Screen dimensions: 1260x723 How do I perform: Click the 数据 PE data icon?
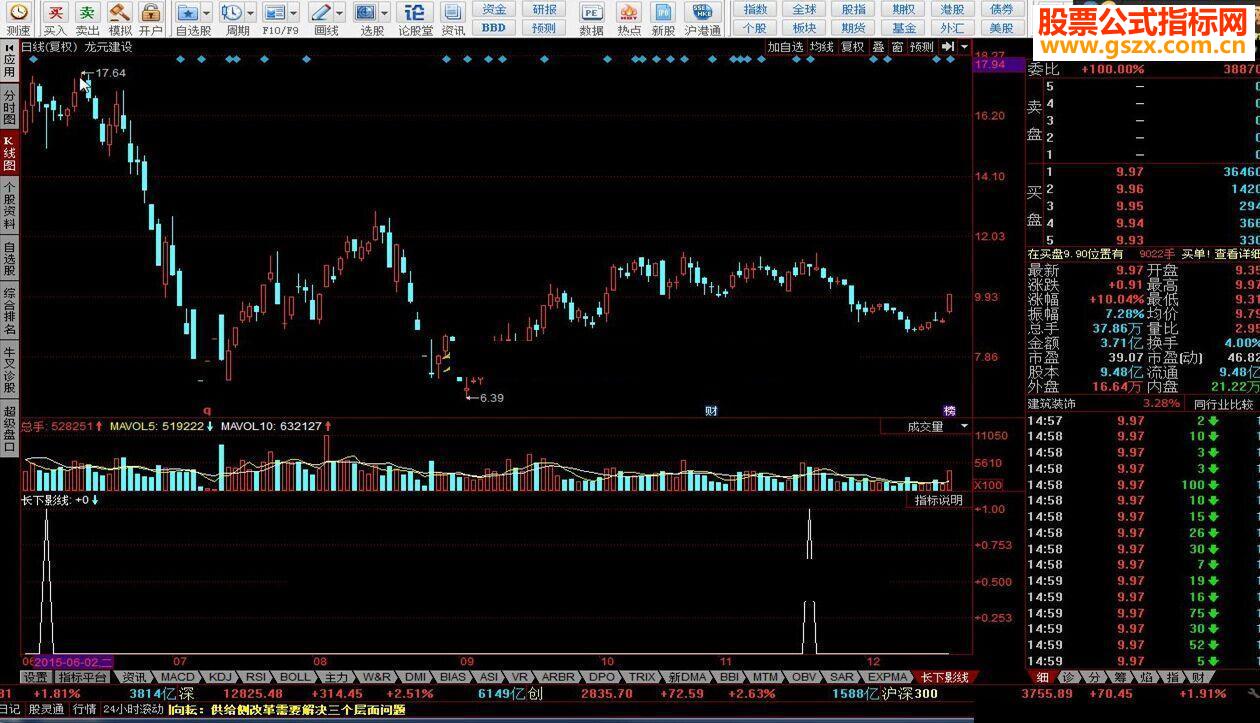pos(591,13)
